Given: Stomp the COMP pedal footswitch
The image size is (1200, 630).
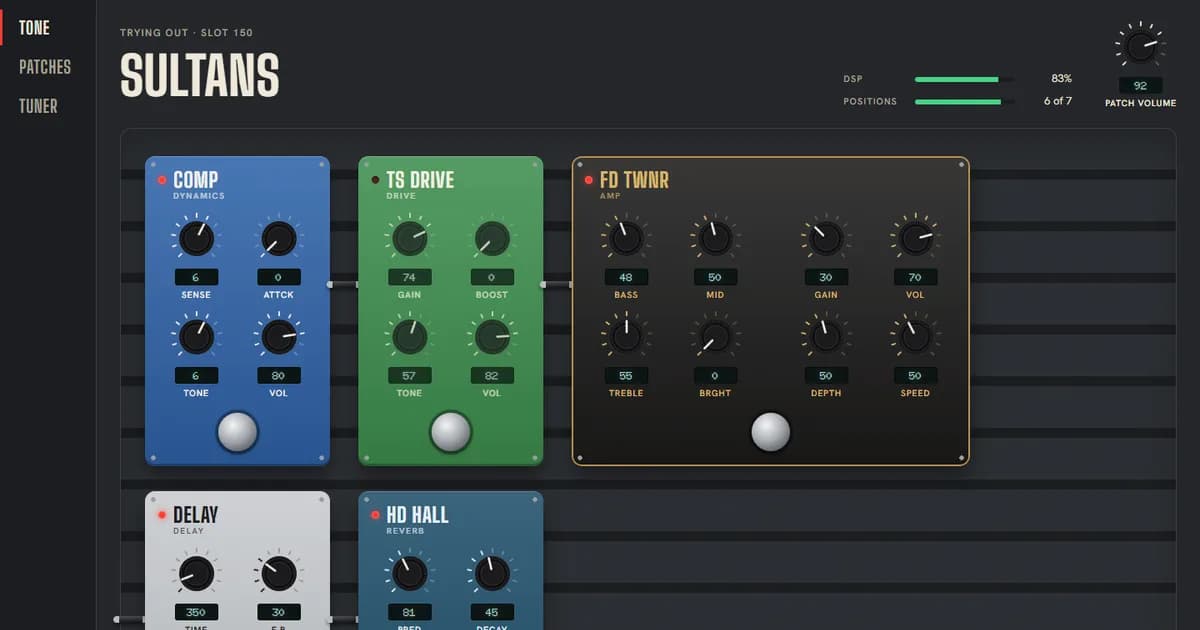Looking at the screenshot, I should (x=237, y=432).
